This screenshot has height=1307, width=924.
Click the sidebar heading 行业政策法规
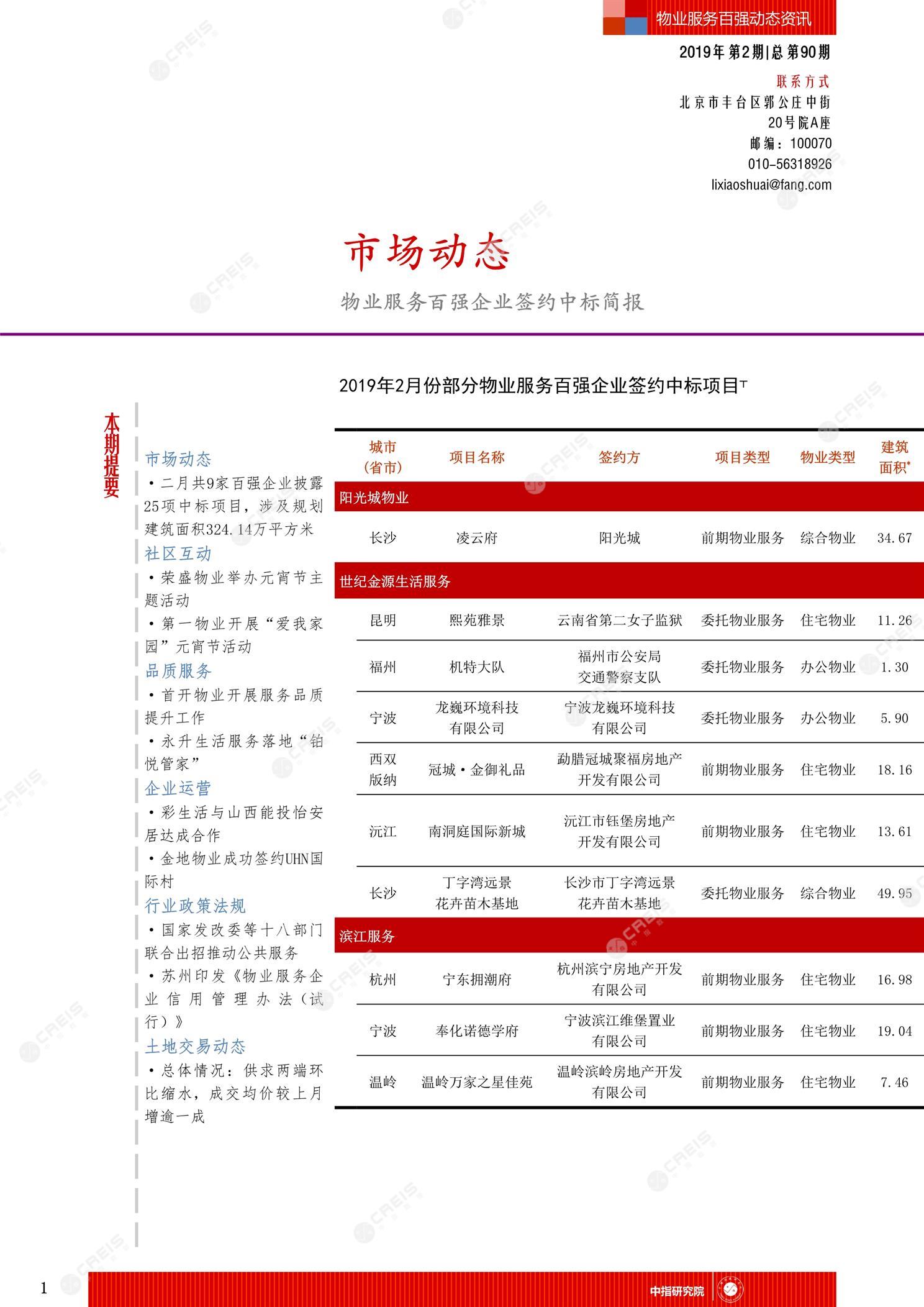pos(195,906)
